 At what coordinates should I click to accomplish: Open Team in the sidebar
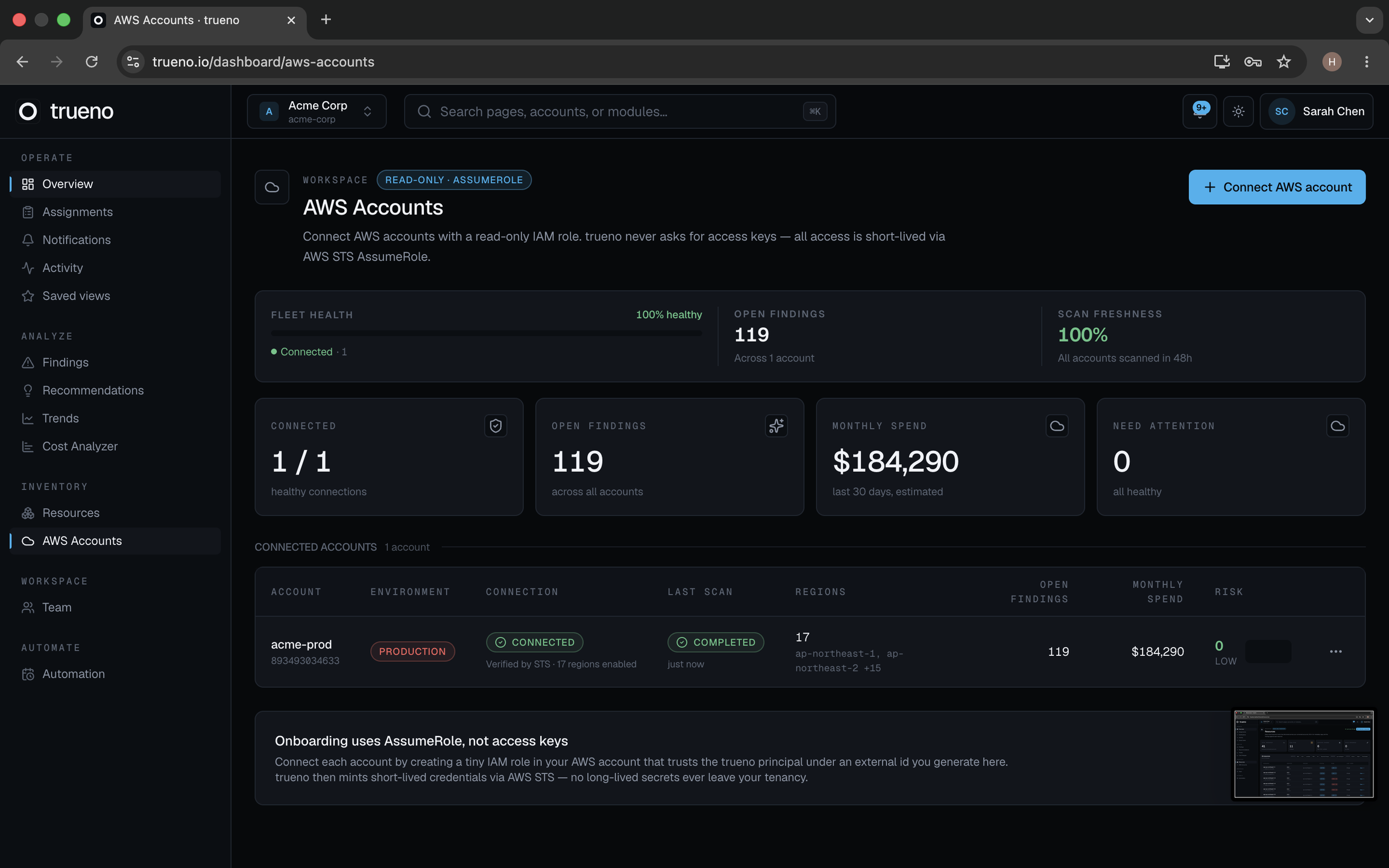coord(115,608)
